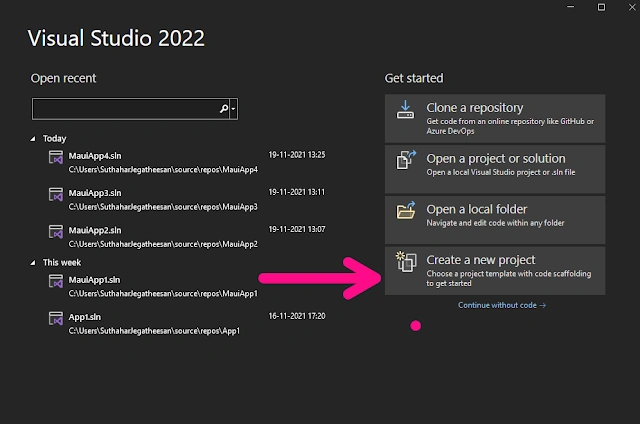Click the solution icon beside MauiApp1.sln

56,281
